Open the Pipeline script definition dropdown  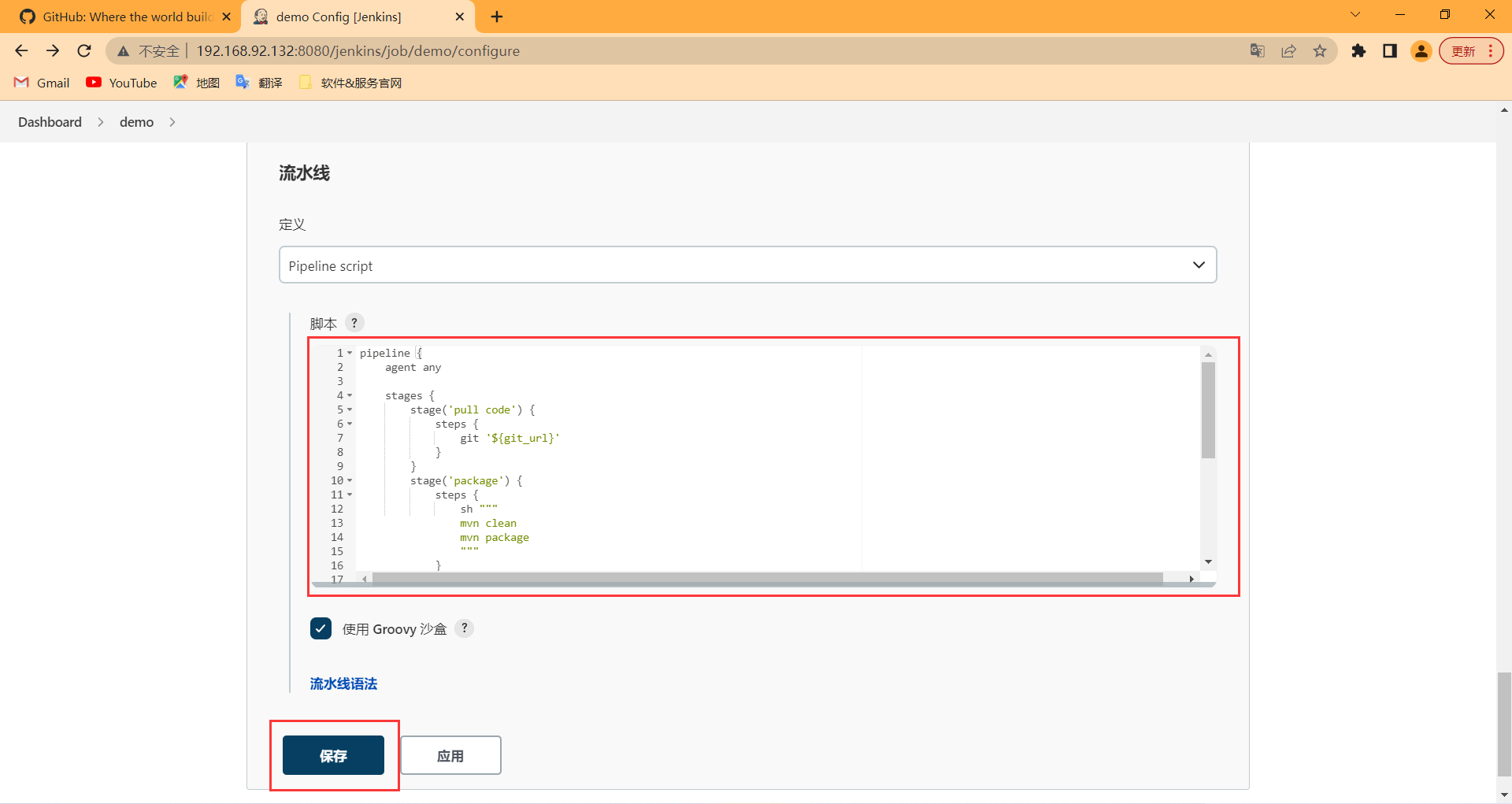coord(747,265)
